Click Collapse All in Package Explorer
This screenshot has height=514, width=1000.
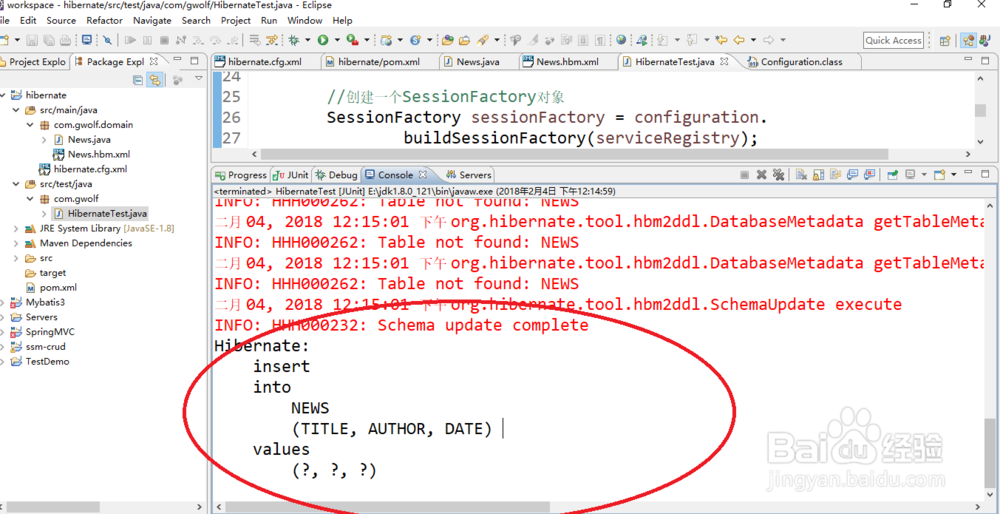click(137, 80)
